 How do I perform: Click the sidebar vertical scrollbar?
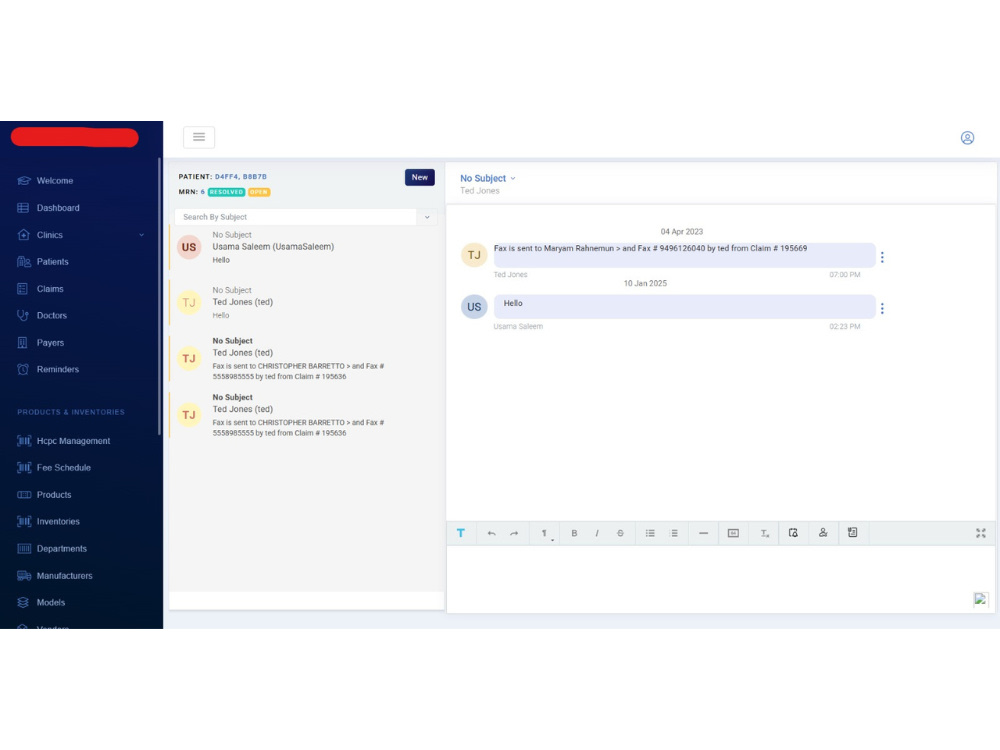tap(159, 297)
